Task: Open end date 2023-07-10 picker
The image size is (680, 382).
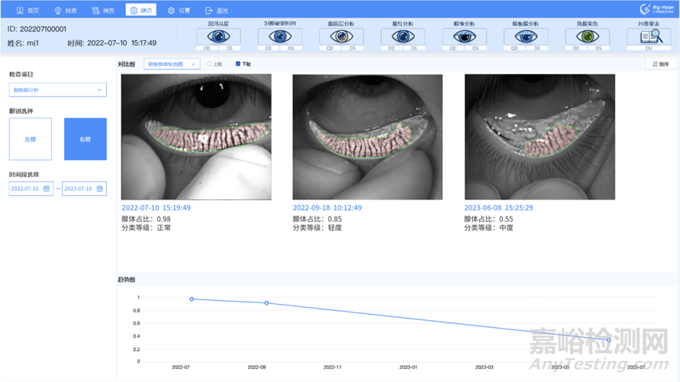Action: point(84,189)
